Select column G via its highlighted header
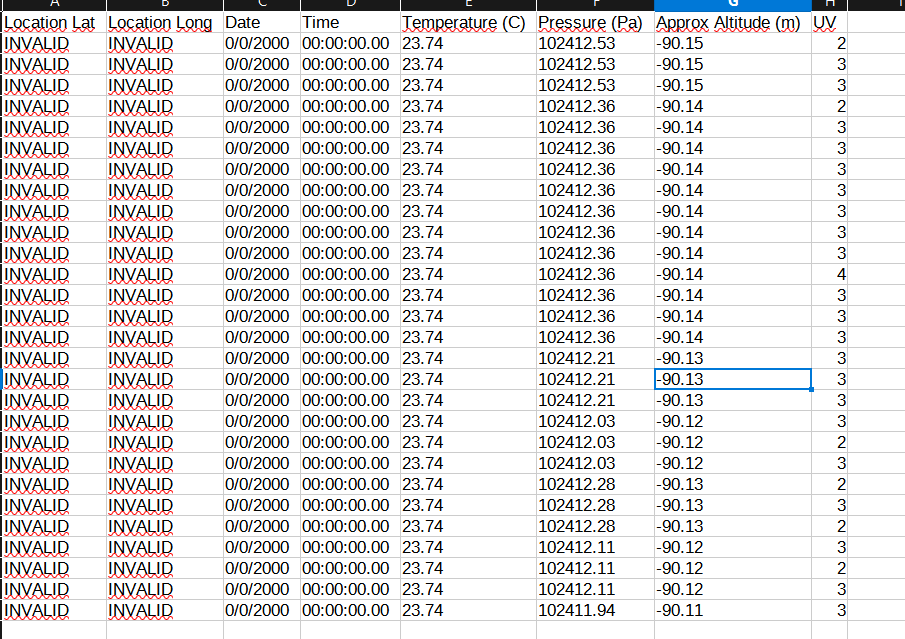This screenshot has height=639, width=905. (733, 5)
